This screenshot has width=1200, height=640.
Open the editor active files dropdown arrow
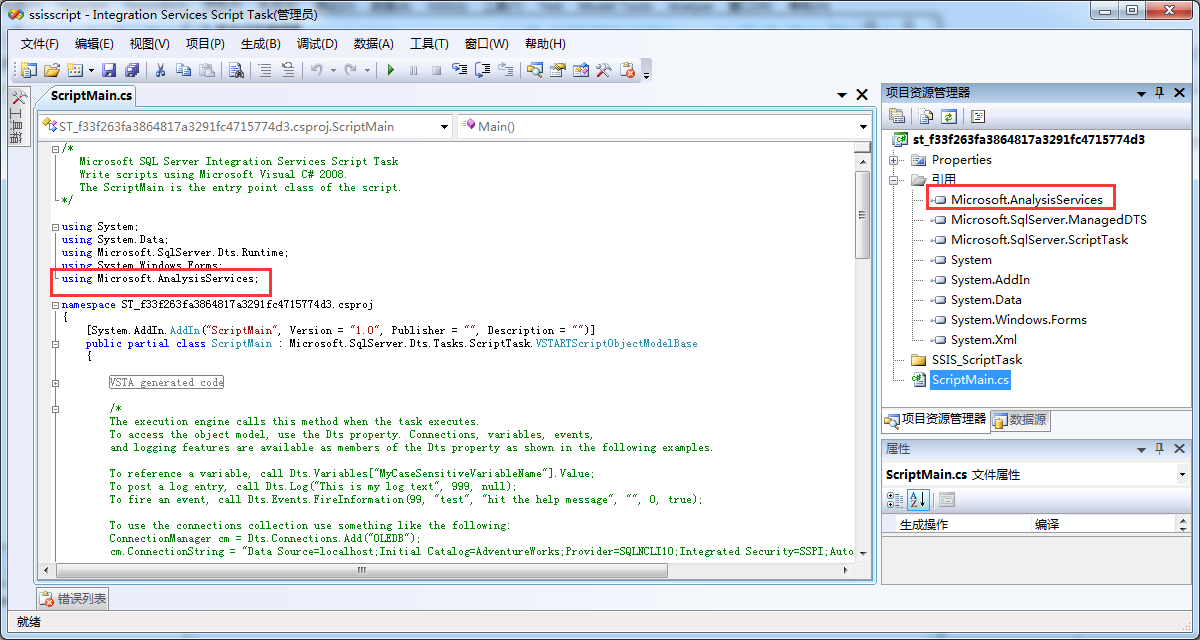[842, 95]
